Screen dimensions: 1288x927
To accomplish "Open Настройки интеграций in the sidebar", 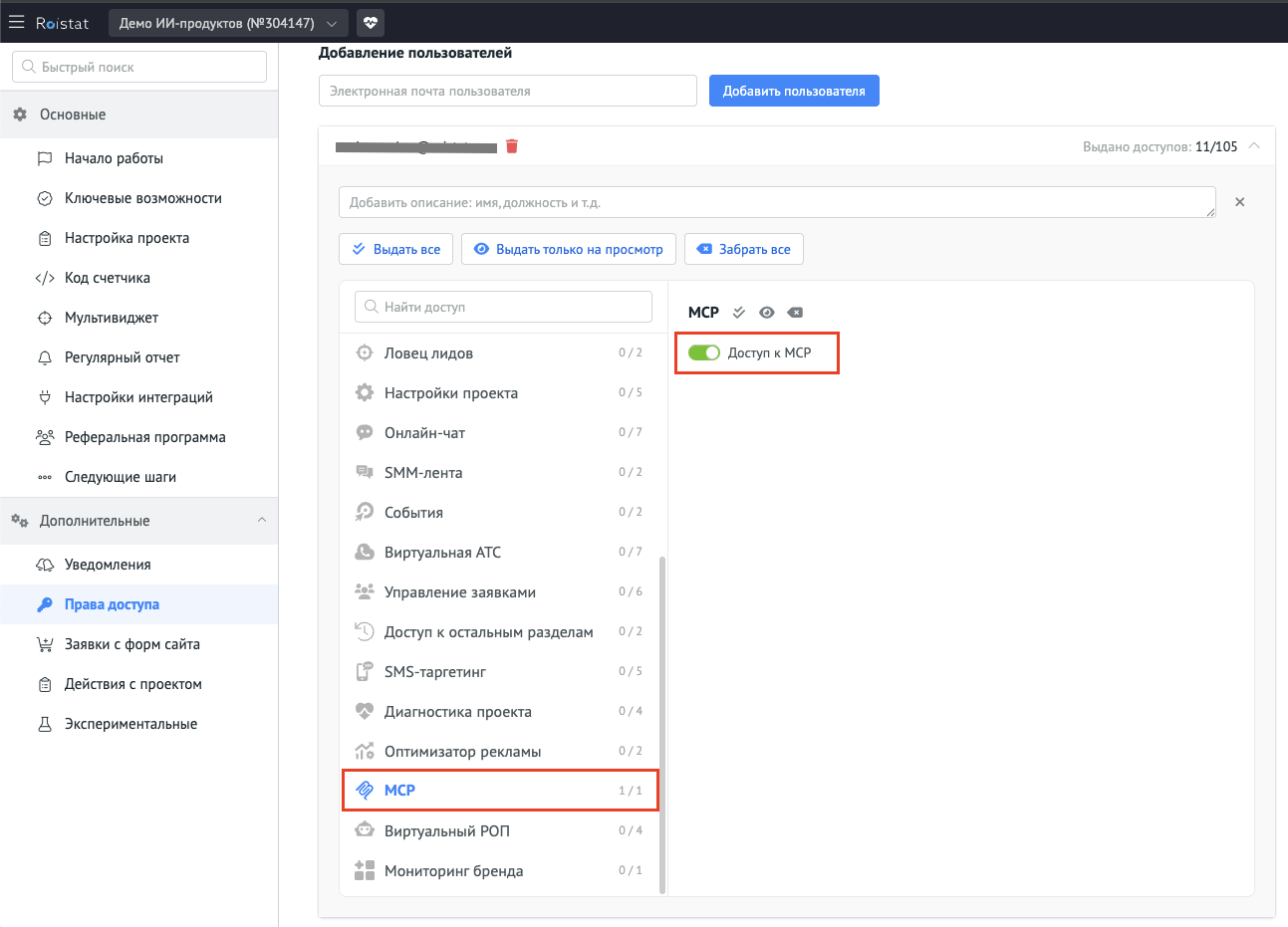I will pyautogui.click(x=138, y=397).
